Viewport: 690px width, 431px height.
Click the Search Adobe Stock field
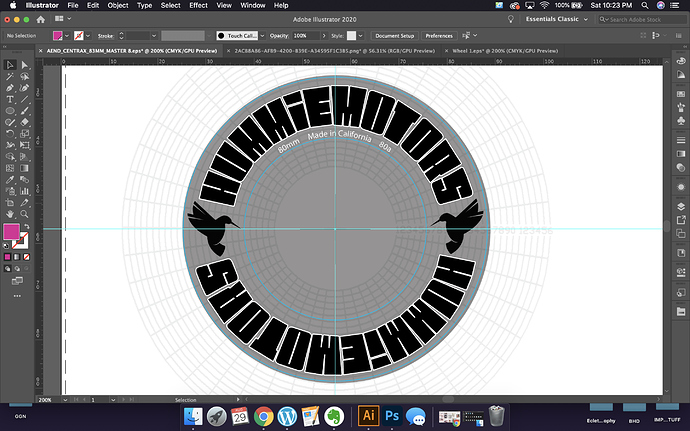[x=642, y=19]
